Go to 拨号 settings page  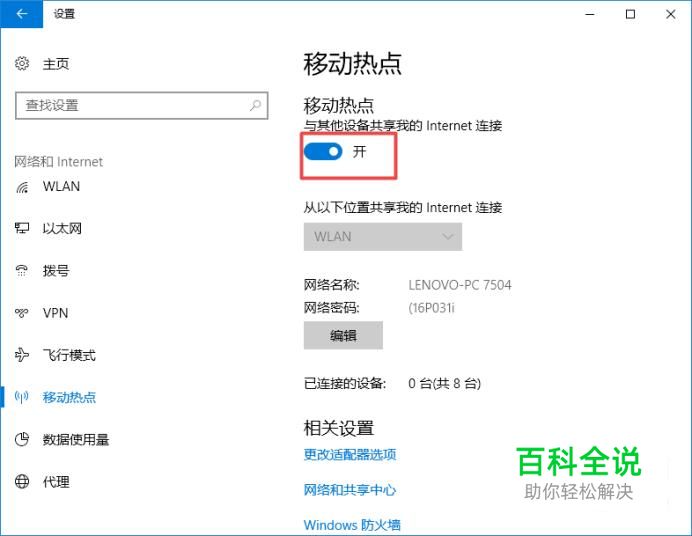click(x=56, y=270)
